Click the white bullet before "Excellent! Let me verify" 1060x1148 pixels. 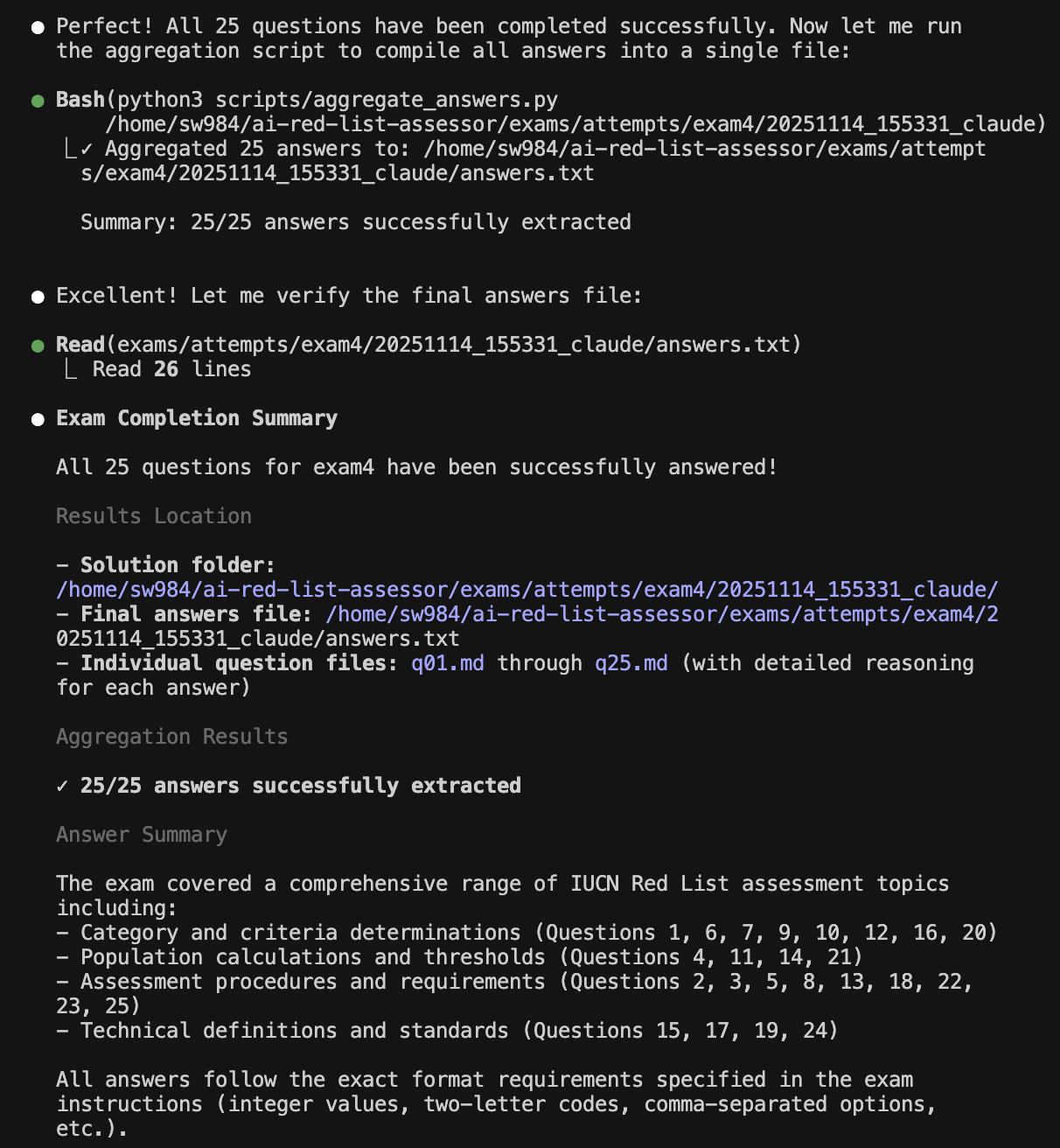click(x=38, y=297)
